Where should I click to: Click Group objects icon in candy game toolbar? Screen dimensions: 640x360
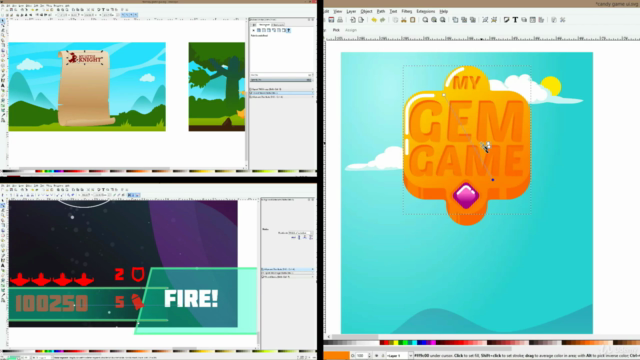tap(485, 20)
